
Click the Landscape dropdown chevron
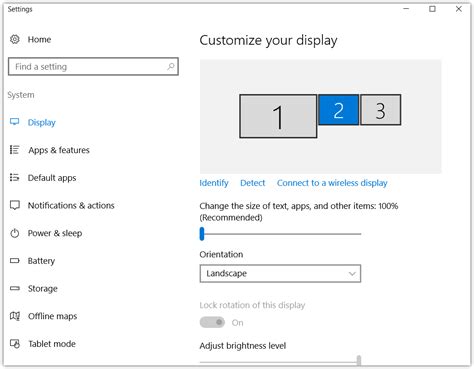pyautogui.click(x=352, y=274)
